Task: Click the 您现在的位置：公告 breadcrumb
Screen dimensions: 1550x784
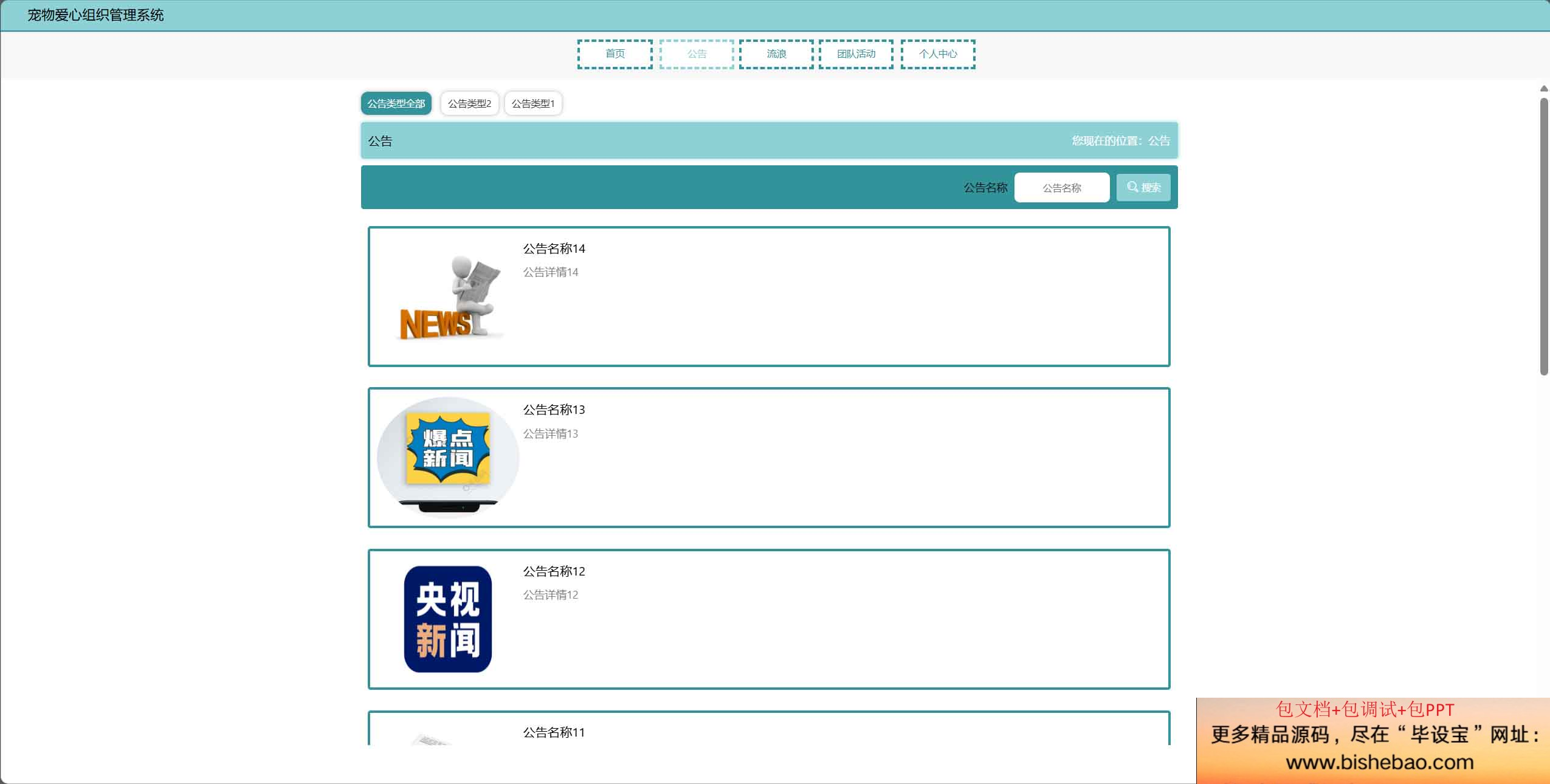Action: (x=1121, y=141)
